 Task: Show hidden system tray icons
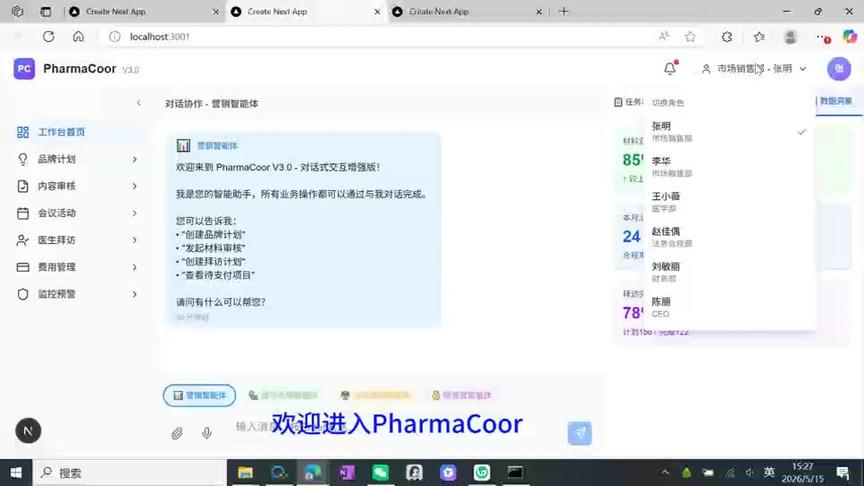click(x=665, y=472)
